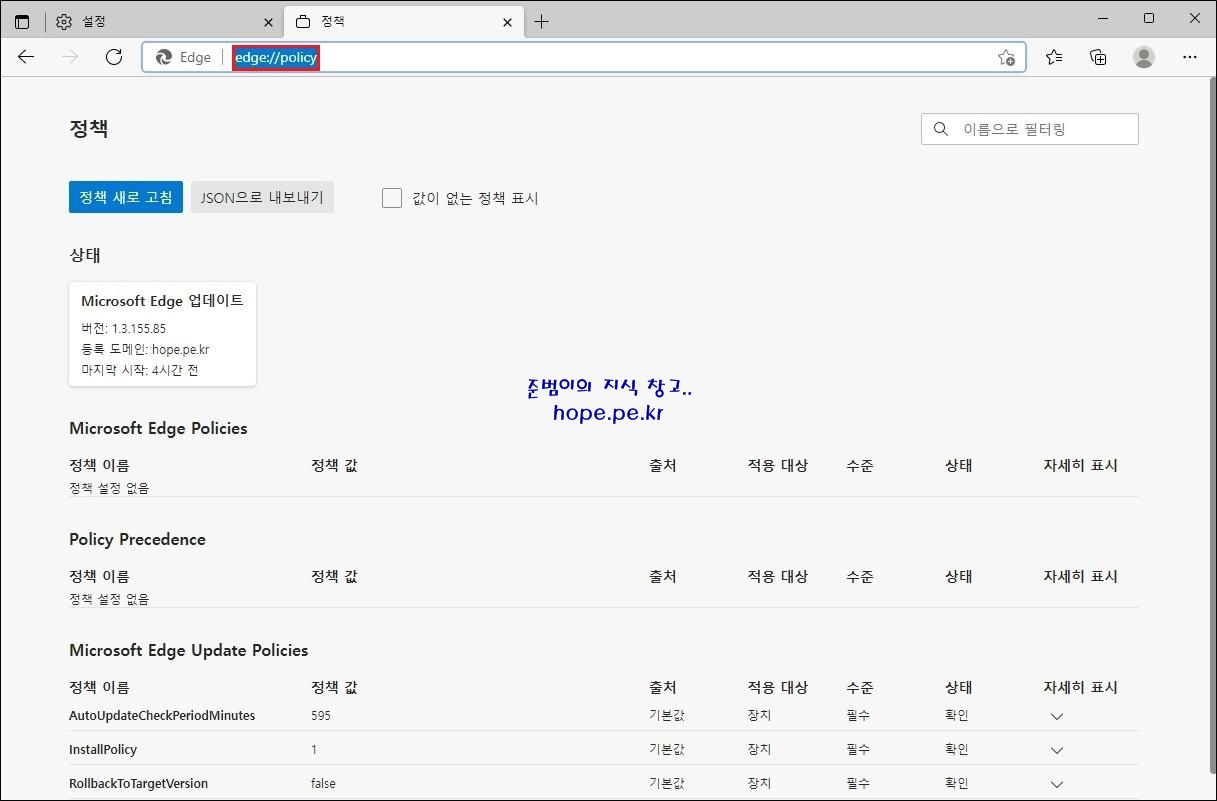Click the Microsoft Edge Policies heading
The height and width of the screenshot is (801, 1217).
(158, 428)
